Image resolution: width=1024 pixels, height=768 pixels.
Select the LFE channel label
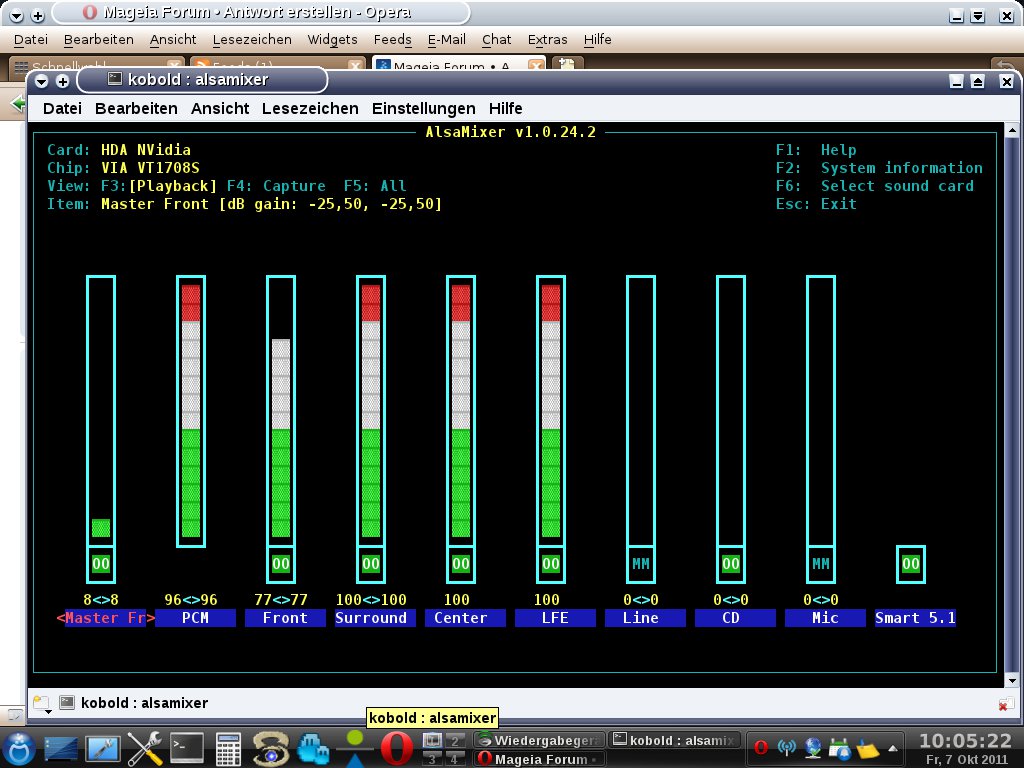[x=555, y=618]
